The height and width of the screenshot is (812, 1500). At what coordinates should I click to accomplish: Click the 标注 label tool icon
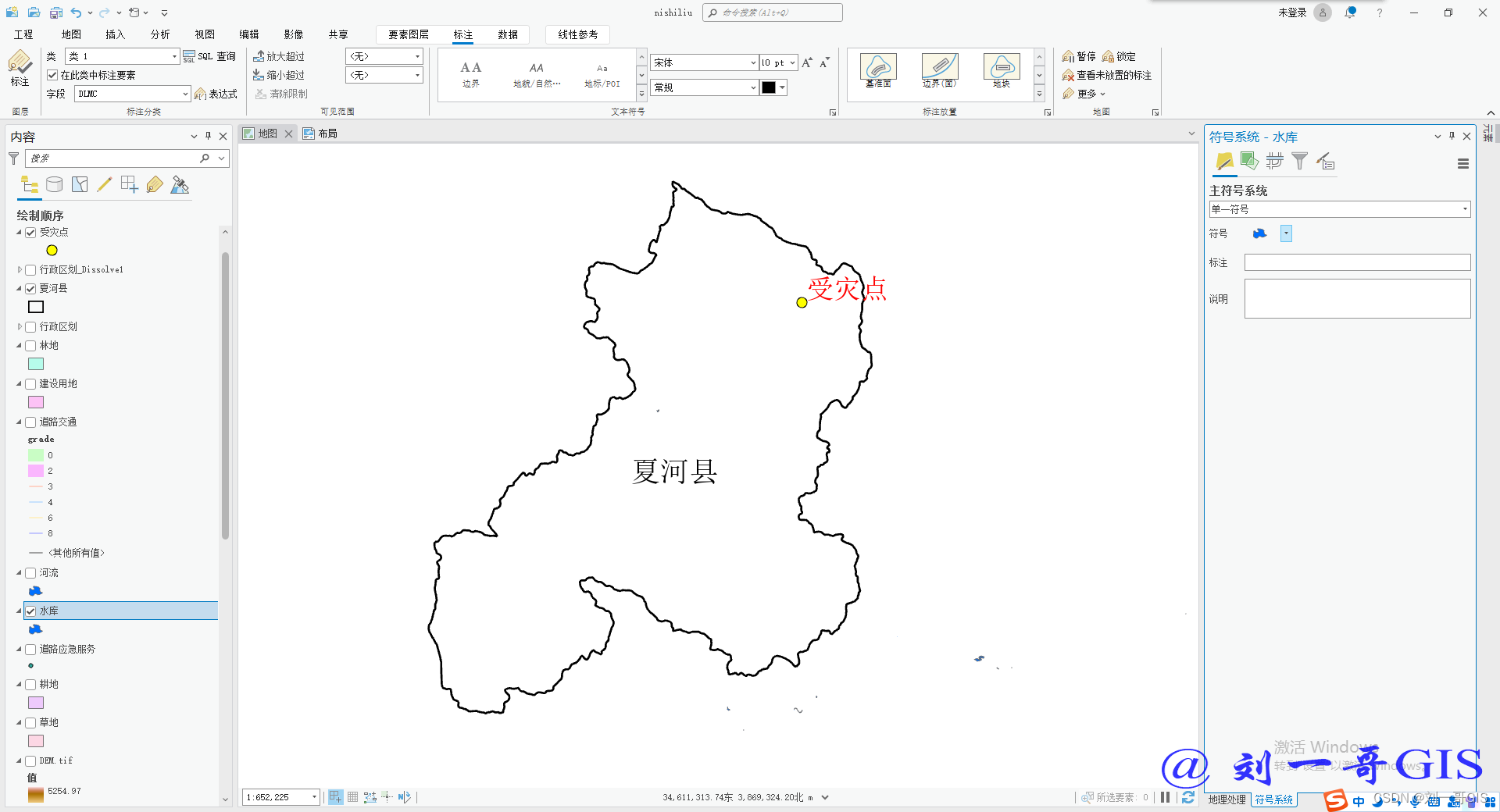[x=20, y=68]
